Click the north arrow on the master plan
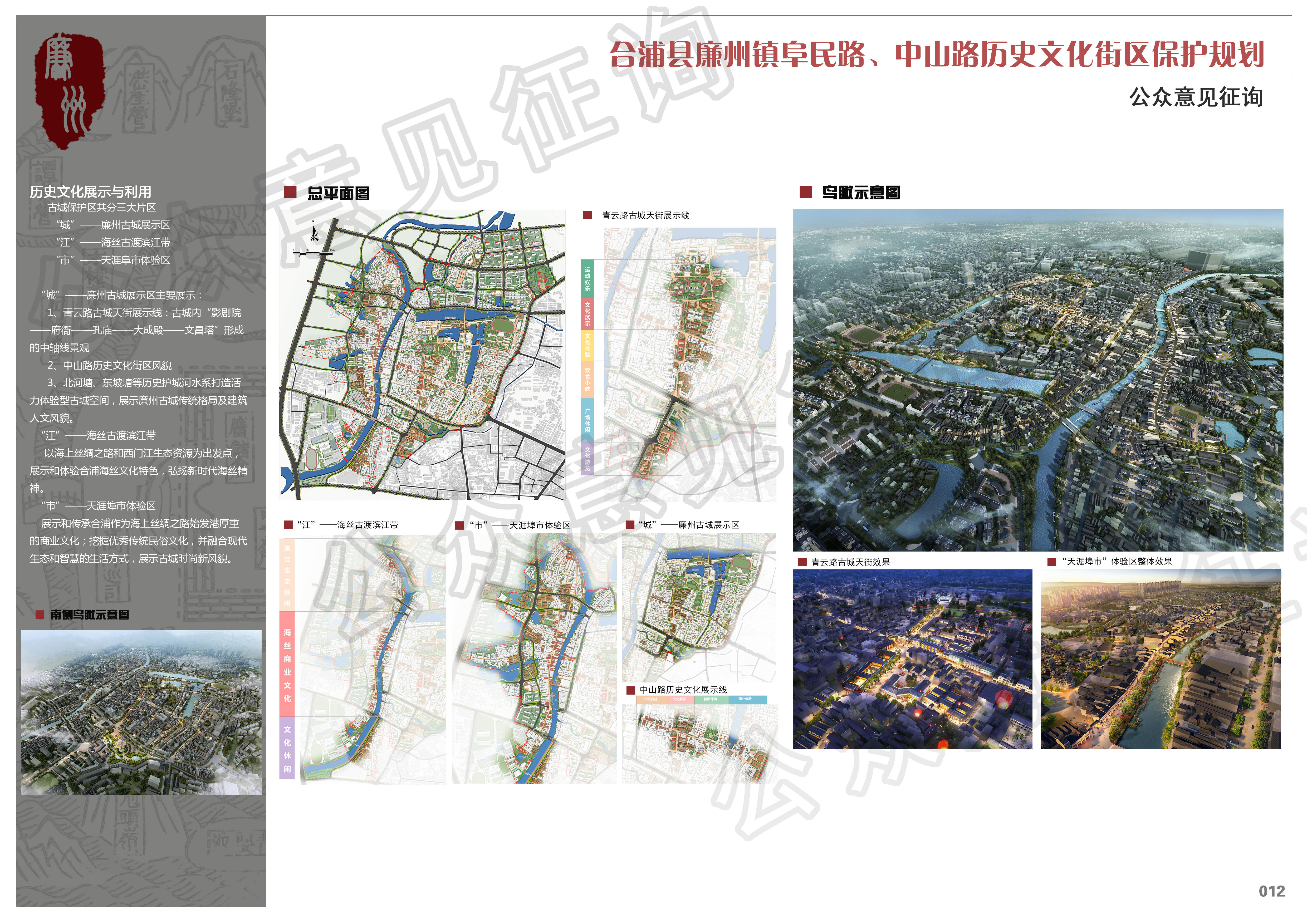 [x=314, y=232]
